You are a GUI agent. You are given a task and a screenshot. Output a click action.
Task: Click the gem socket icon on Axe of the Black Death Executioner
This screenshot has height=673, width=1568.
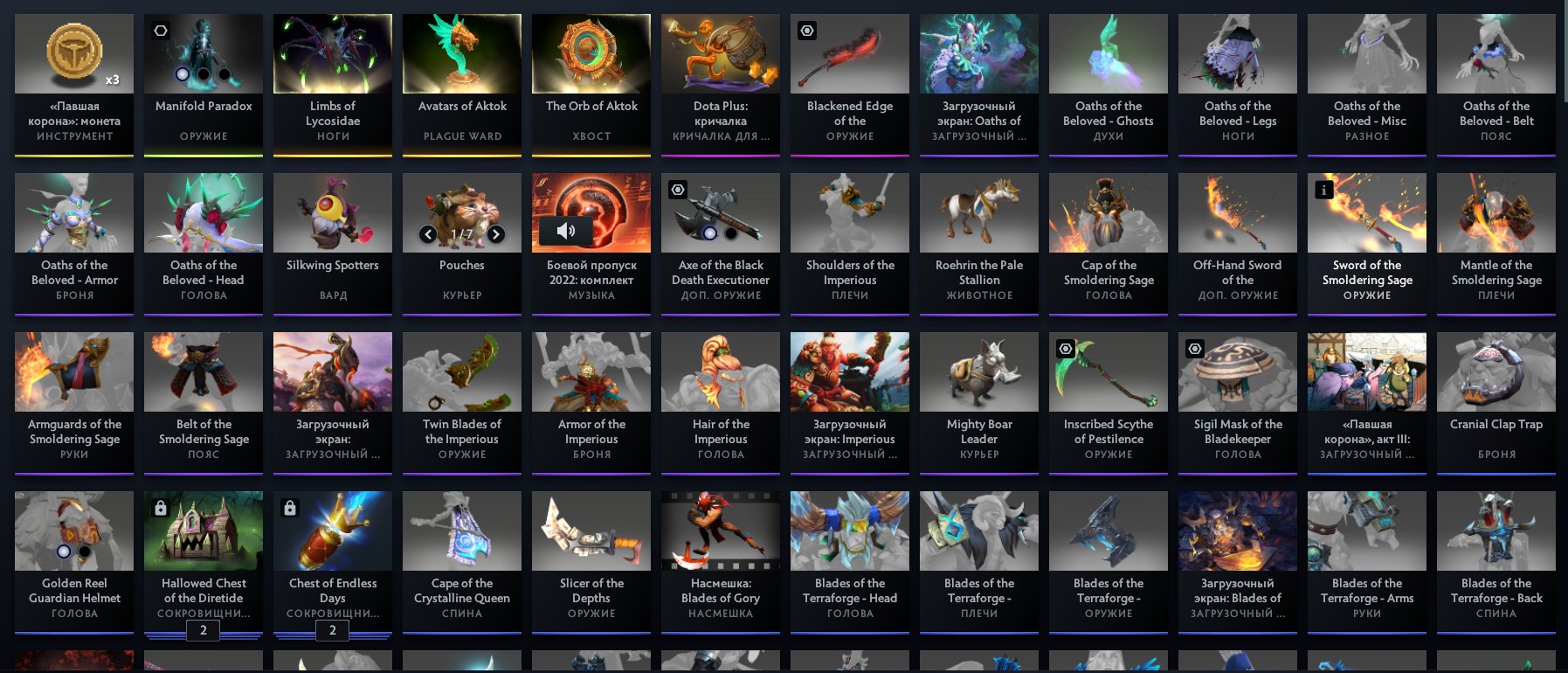[x=678, y=190]
